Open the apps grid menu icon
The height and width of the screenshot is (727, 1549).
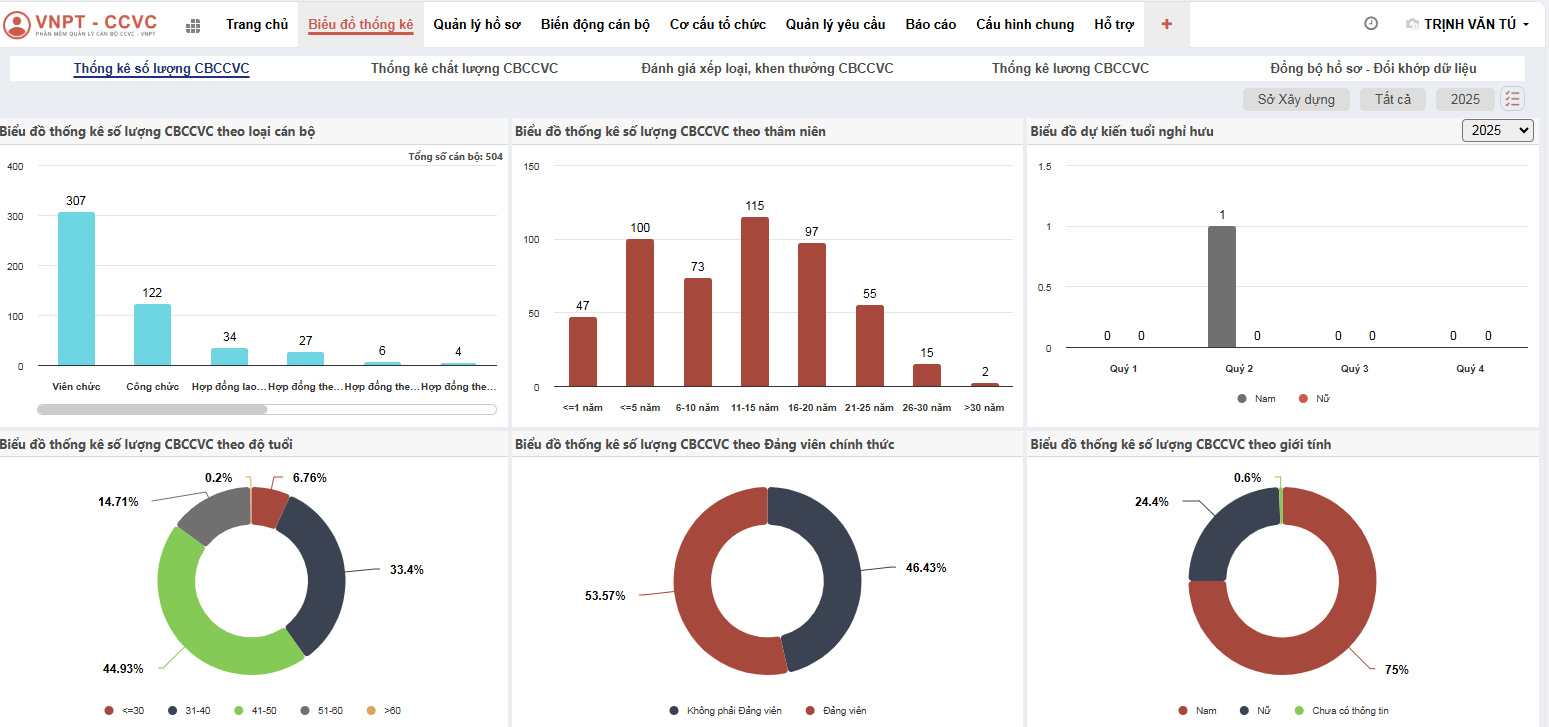(194, 25)
